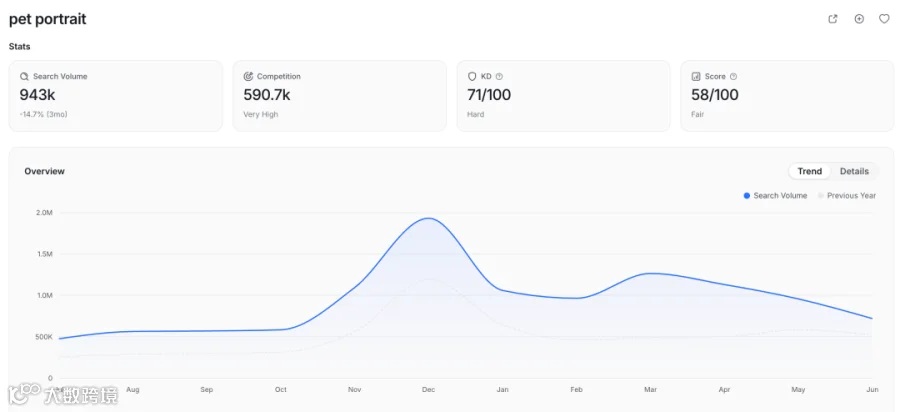Click the KD shield icon
This screenshot has width=900, height=412.
pyautogui.click(x=472, y=76)
